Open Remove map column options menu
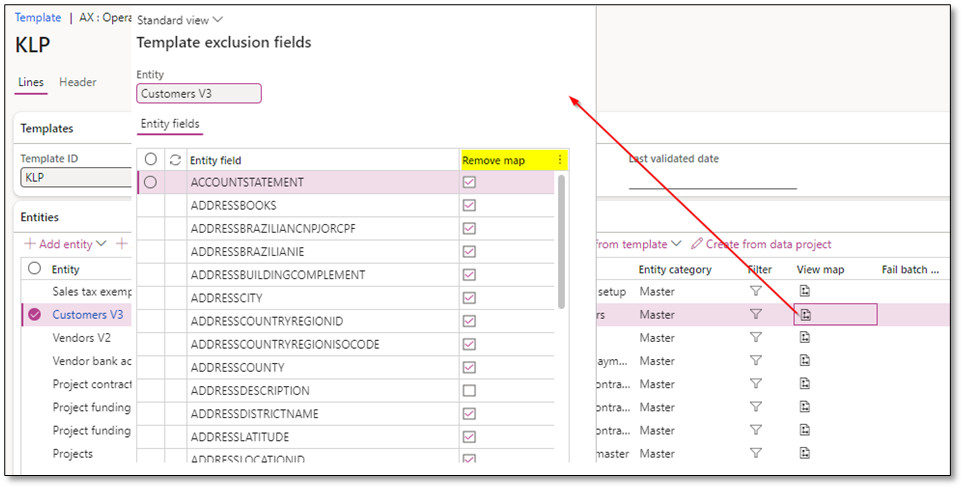Image resolution: width=964 pixels, height=489 pixels. tap(560, 160)
